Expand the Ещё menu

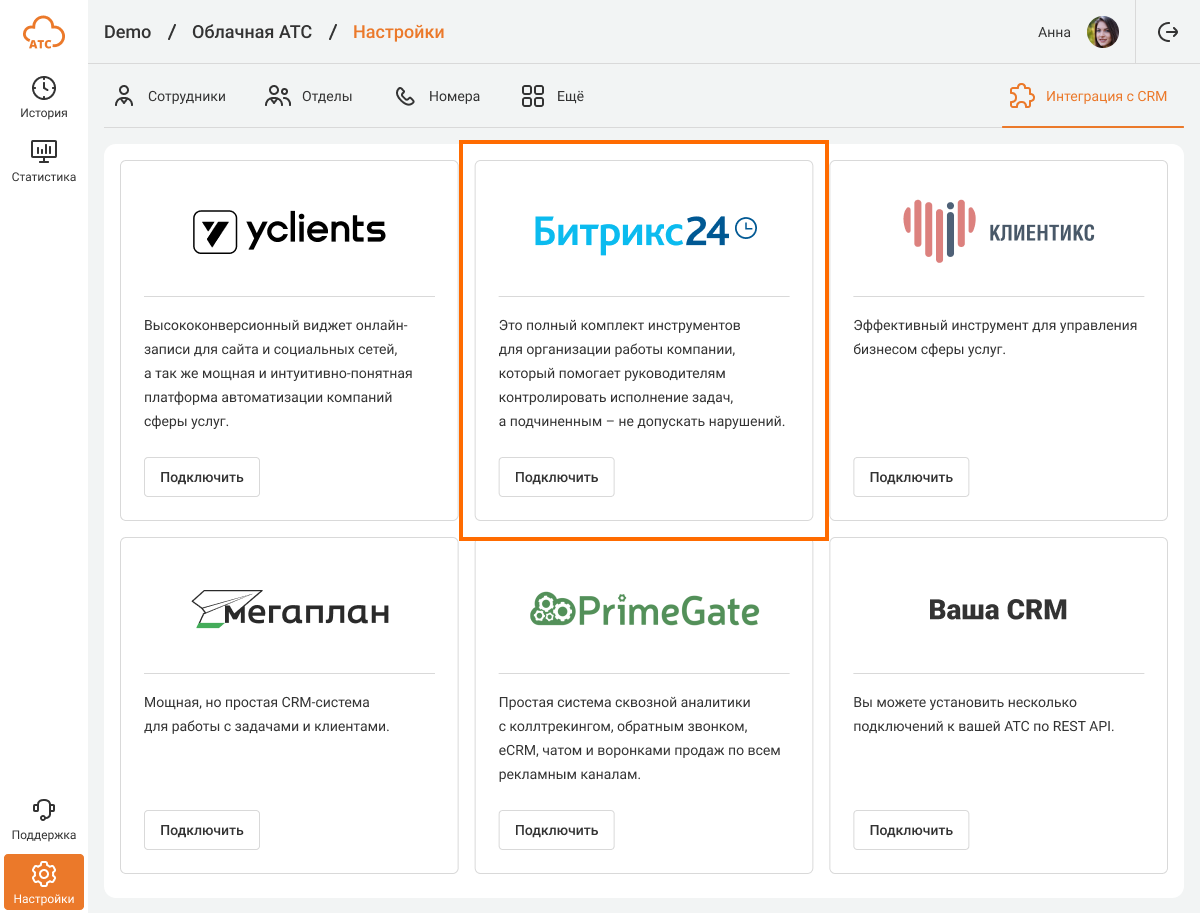[x=552, y=96]
